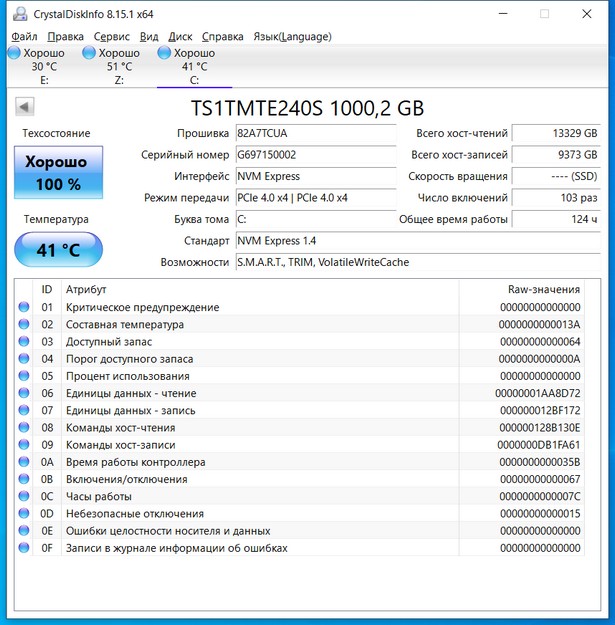Open the Вид menu
The height and width of the screenshot is (625, 615).
pos(149,37)
